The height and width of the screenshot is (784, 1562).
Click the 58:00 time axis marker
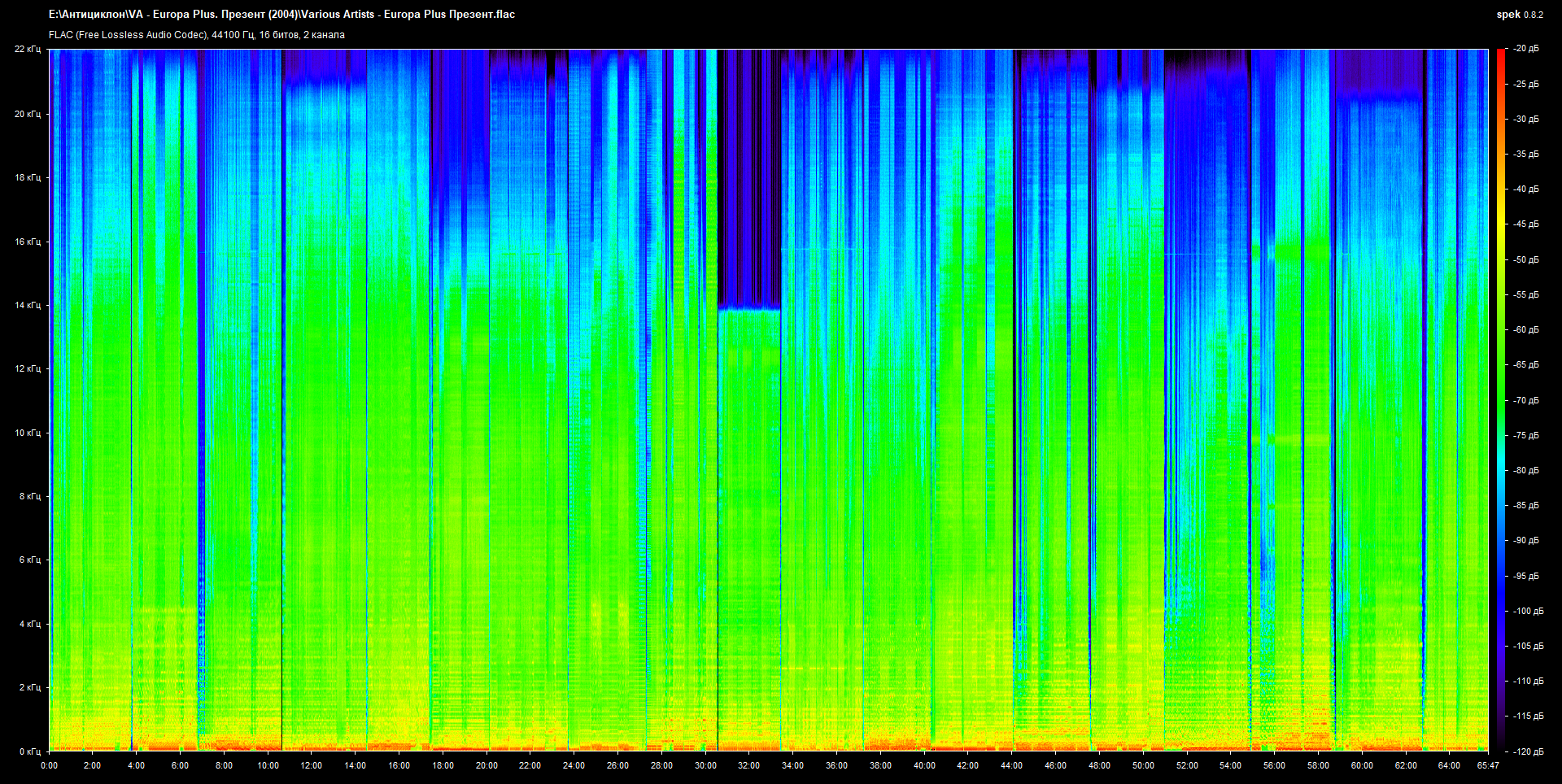point(1318,766)
